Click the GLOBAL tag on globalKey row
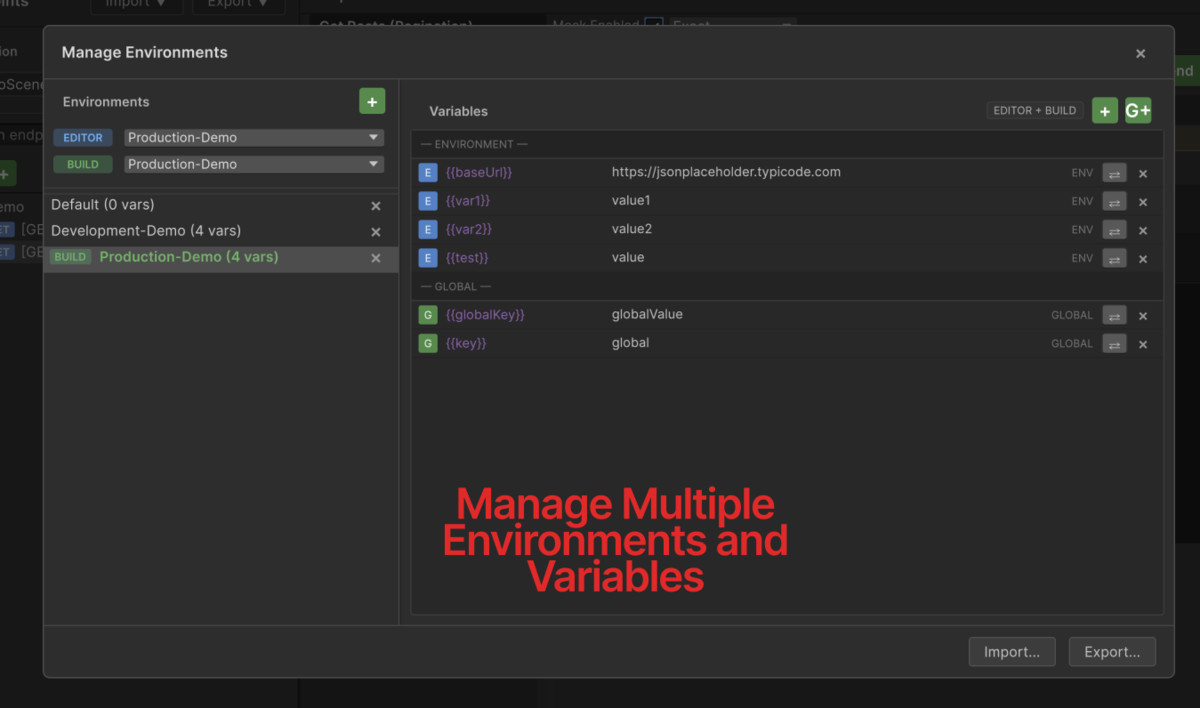The image size is (1200, 708). tap(1072, 315)
